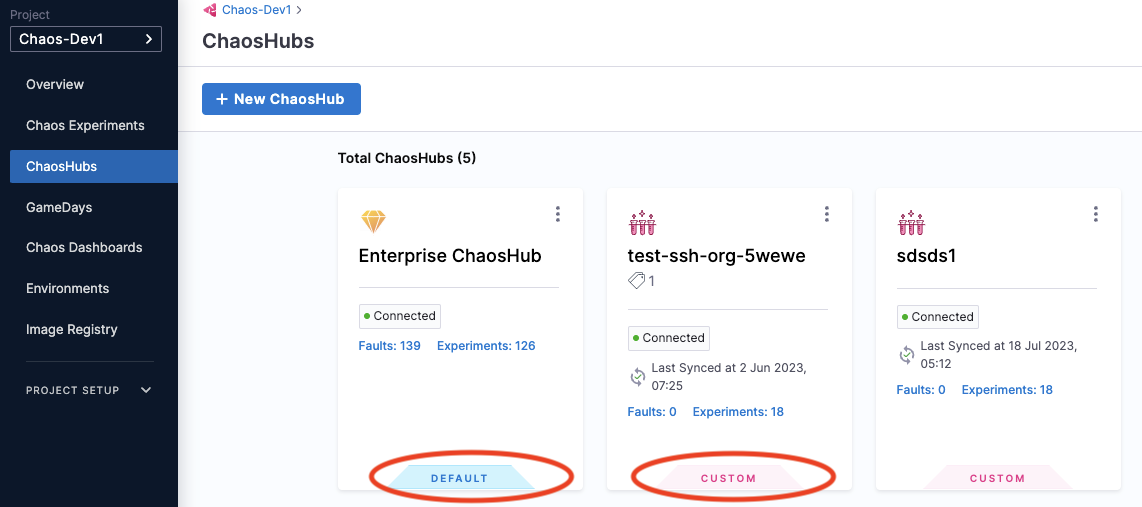1142x507 pixels.
Task: Select GameDays from the sidebar
Action: (x=59, y=207)
